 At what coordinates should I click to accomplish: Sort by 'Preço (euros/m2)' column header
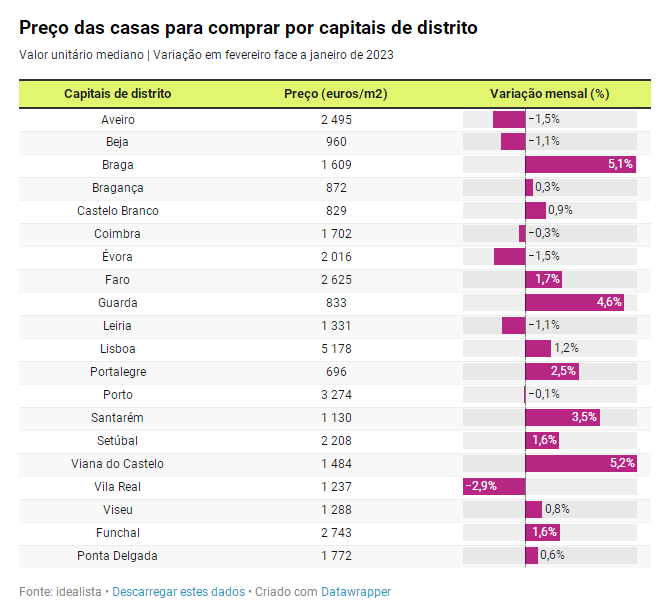tap(336, 94)
